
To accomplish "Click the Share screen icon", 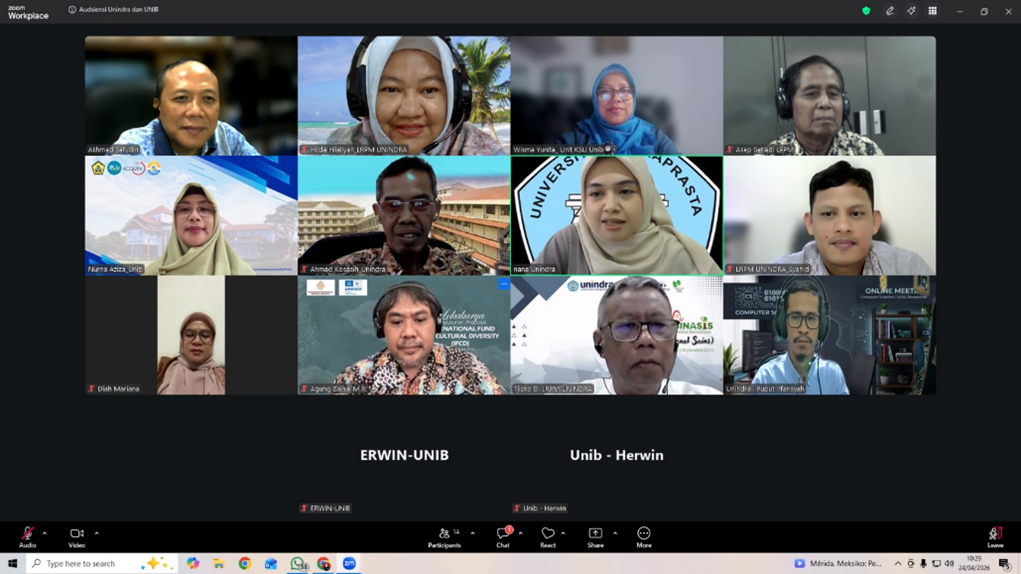I will [x=595, y=535].
